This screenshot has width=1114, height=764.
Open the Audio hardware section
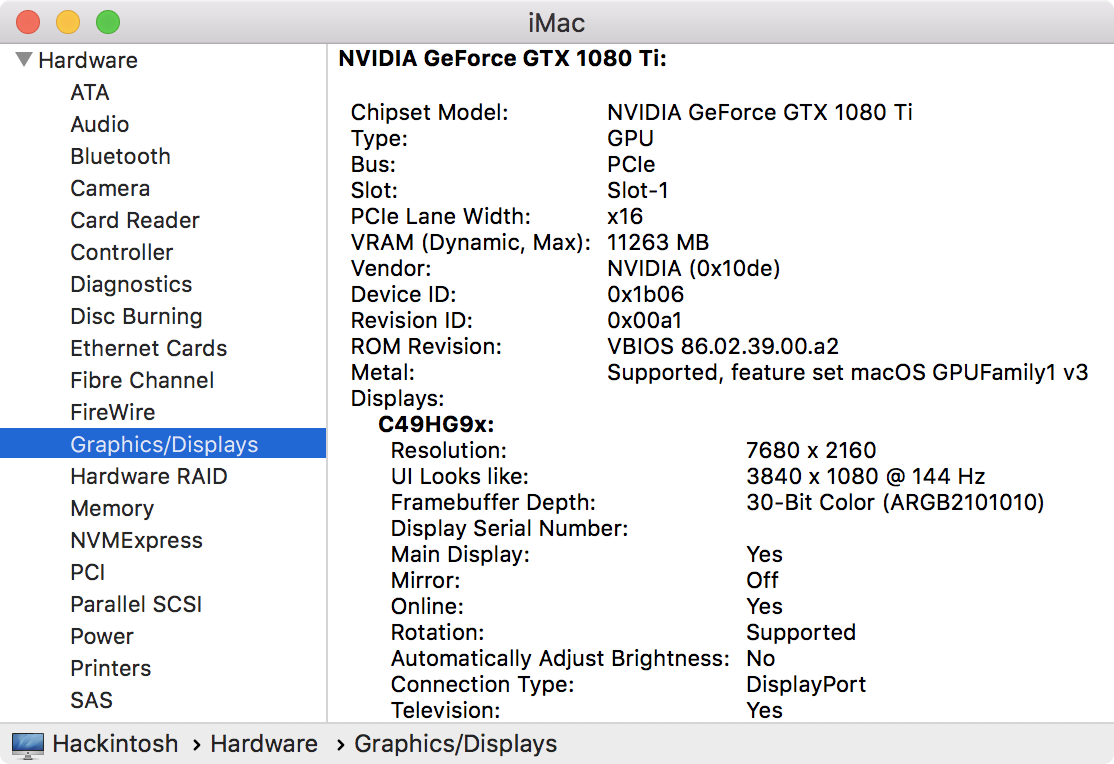pos(100,124)
